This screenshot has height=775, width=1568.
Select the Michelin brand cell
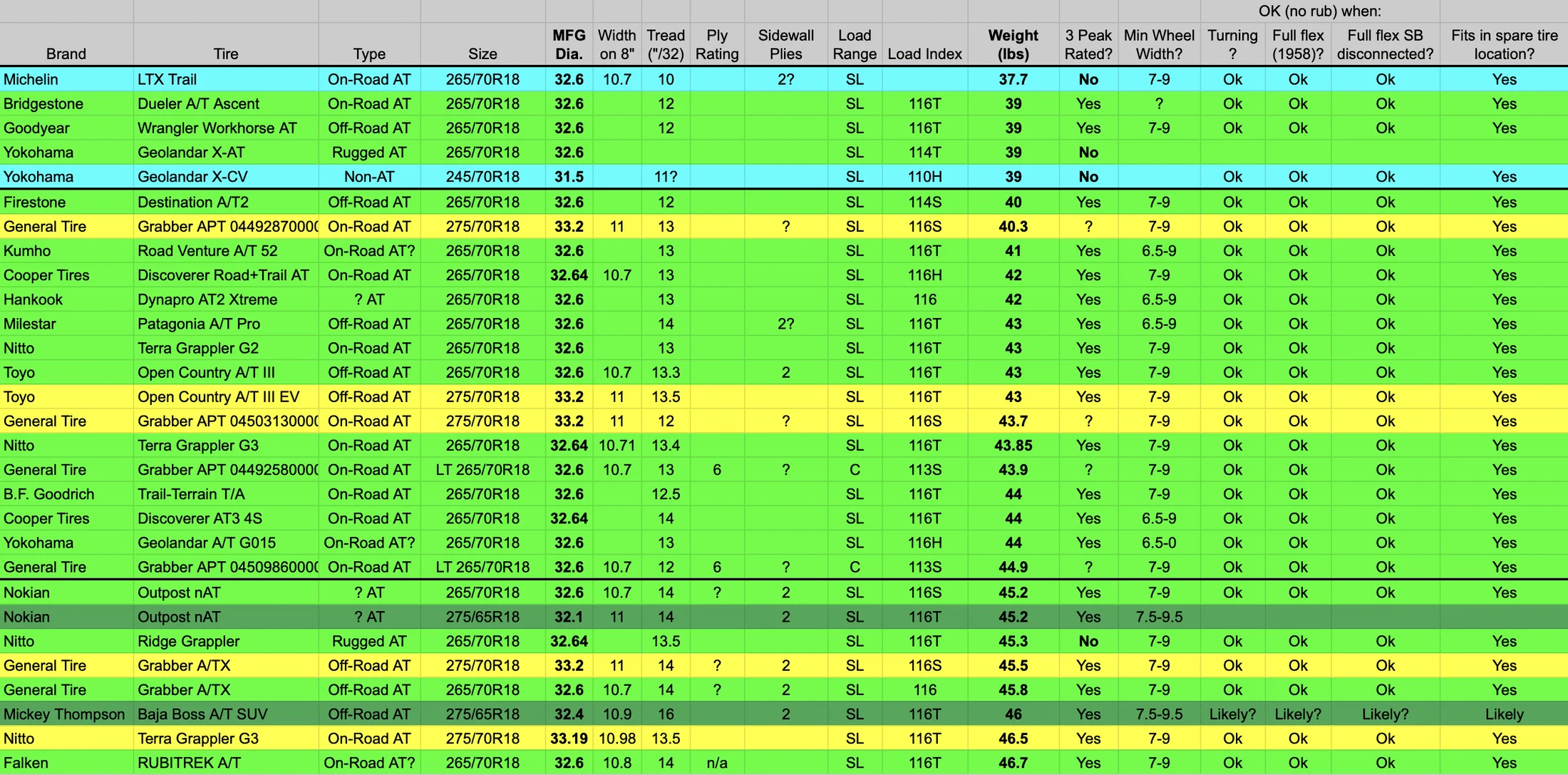click(x=66, y=79)
